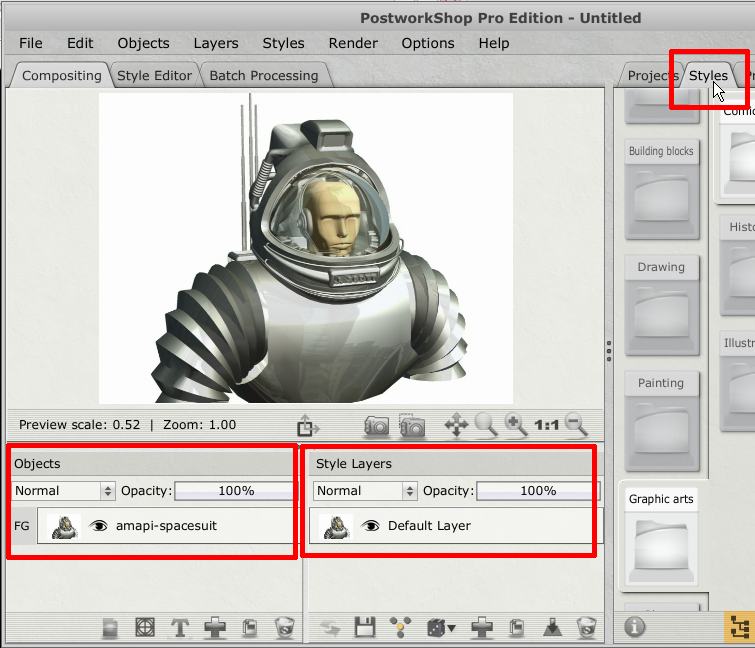The image size is (755, 648).
Task: Click the zoom in magnifier icon
Action: click(x=516, y=425)
